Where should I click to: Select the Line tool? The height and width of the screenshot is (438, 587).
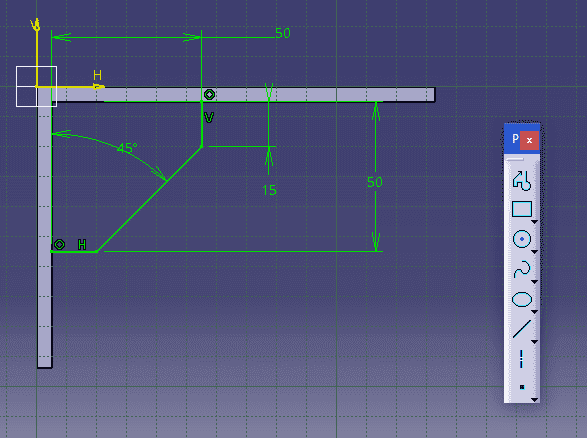pos(522,329)
